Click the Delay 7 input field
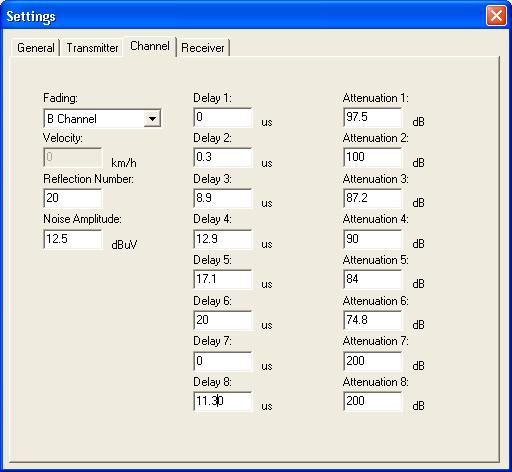The height and width of the screenshot is (472, 512). pos(223,361)
